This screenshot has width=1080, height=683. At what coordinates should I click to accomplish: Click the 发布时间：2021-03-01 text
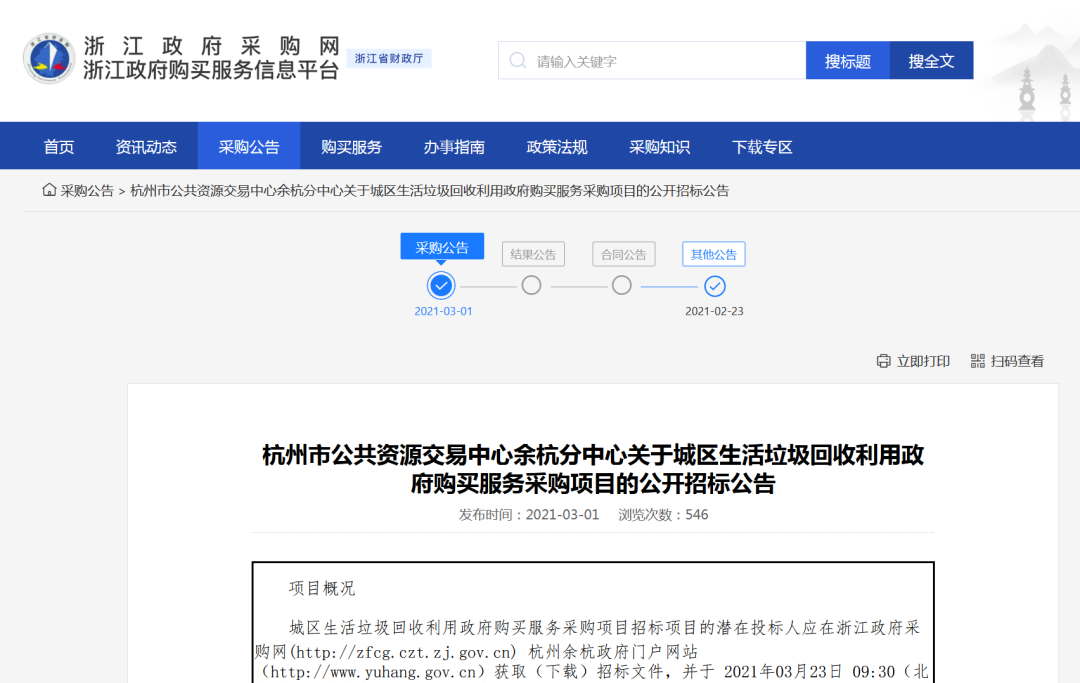click(529, 514)
